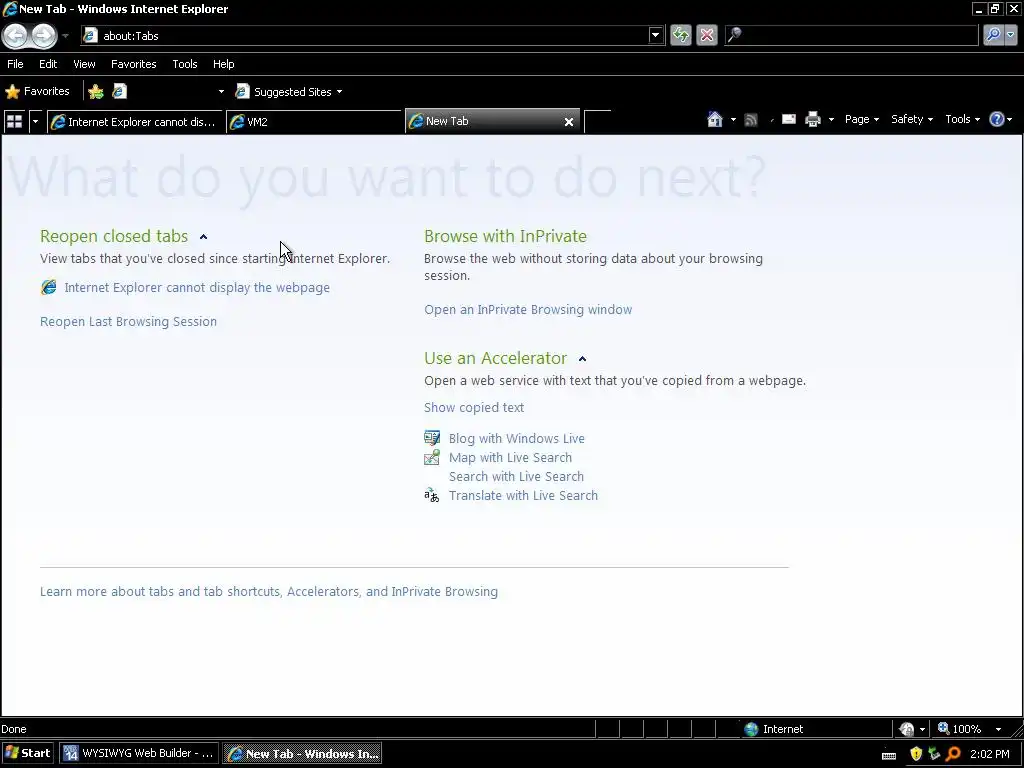
Task: Open the Favorites menu
Action: click(133, 64)
